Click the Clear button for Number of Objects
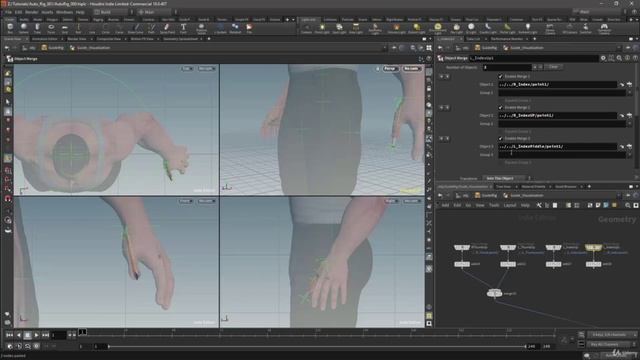This screenshot has width=640, height=360. point(553,67)
